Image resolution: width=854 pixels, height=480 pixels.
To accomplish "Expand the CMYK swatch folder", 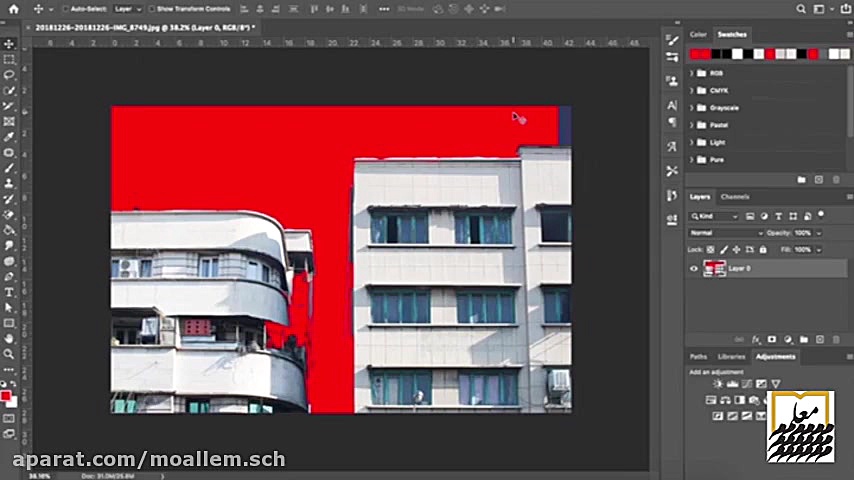I will click(x=692, y=90).
